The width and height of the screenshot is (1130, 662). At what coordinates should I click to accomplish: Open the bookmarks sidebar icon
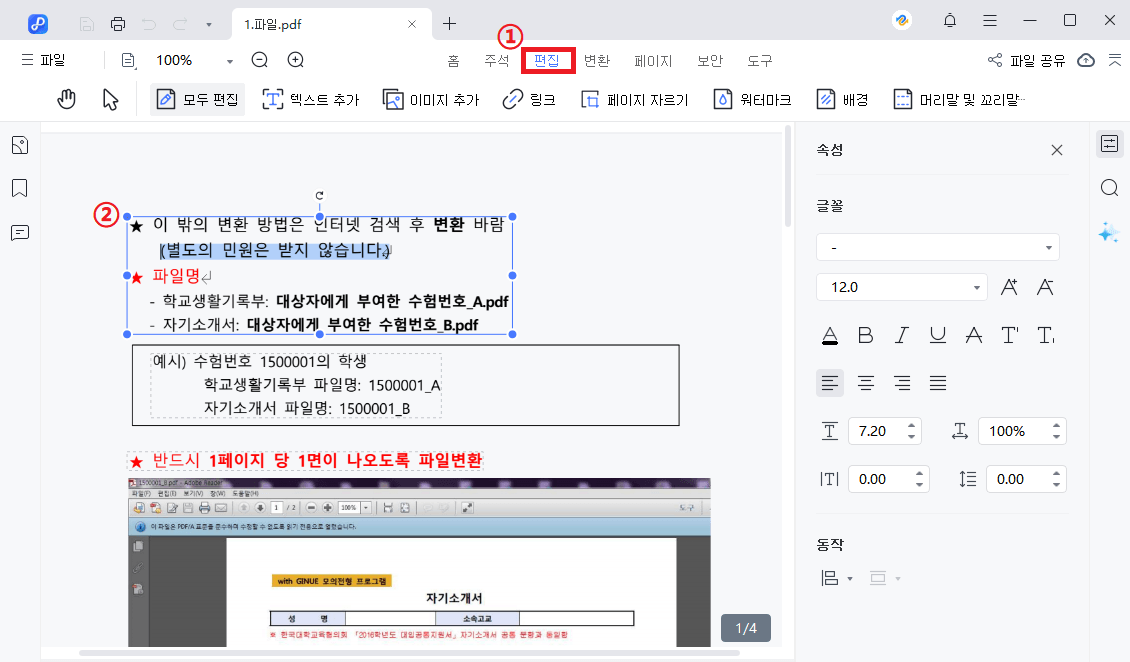click(20, 188)
